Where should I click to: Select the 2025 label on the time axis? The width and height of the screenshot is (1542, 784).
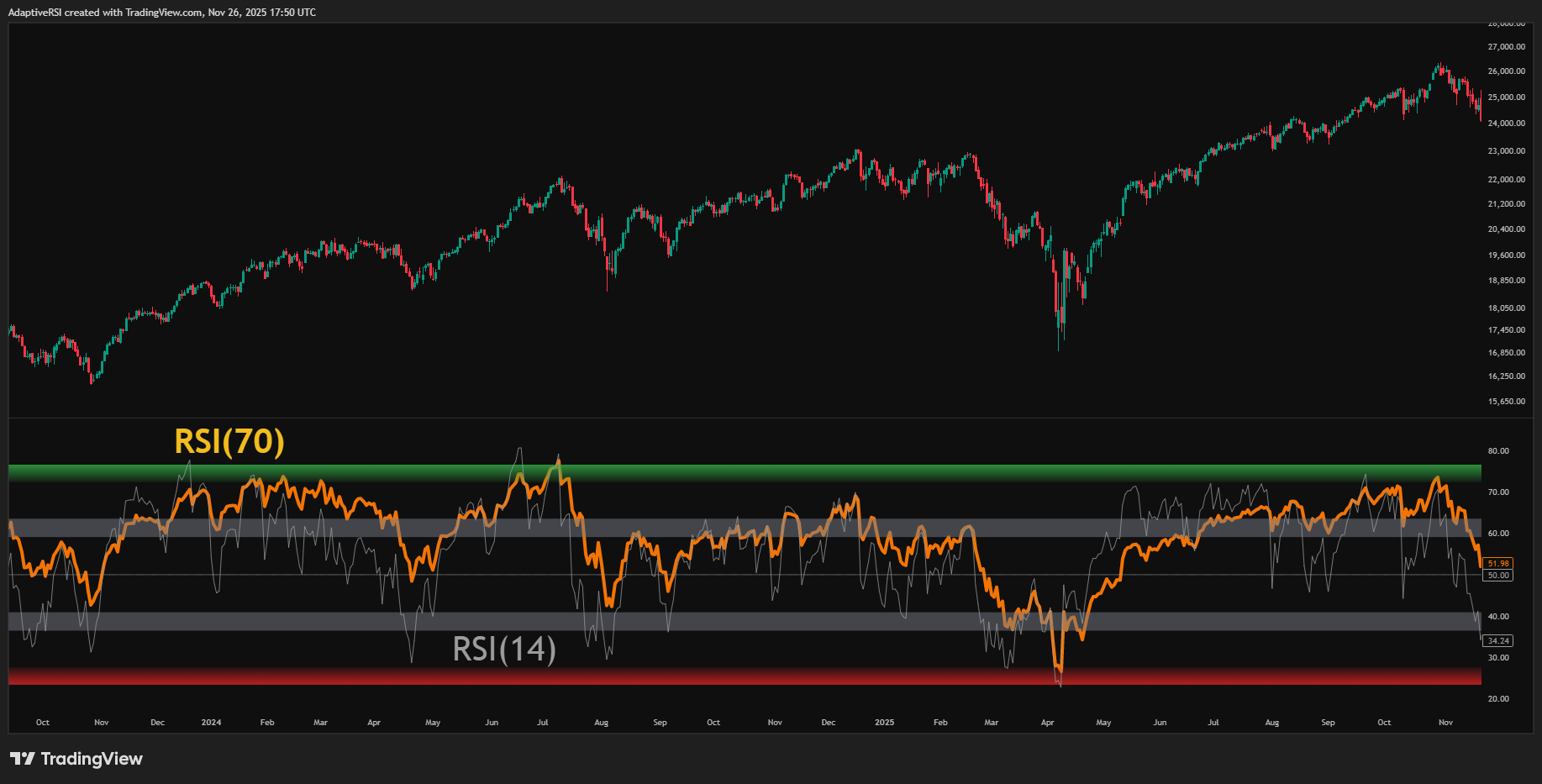click(884, 723)
